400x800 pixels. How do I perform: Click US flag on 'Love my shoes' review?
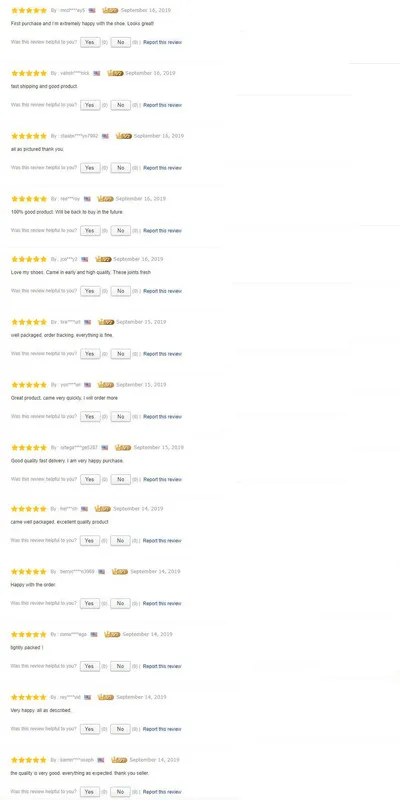pyautogui.click(x=85, y=259)
